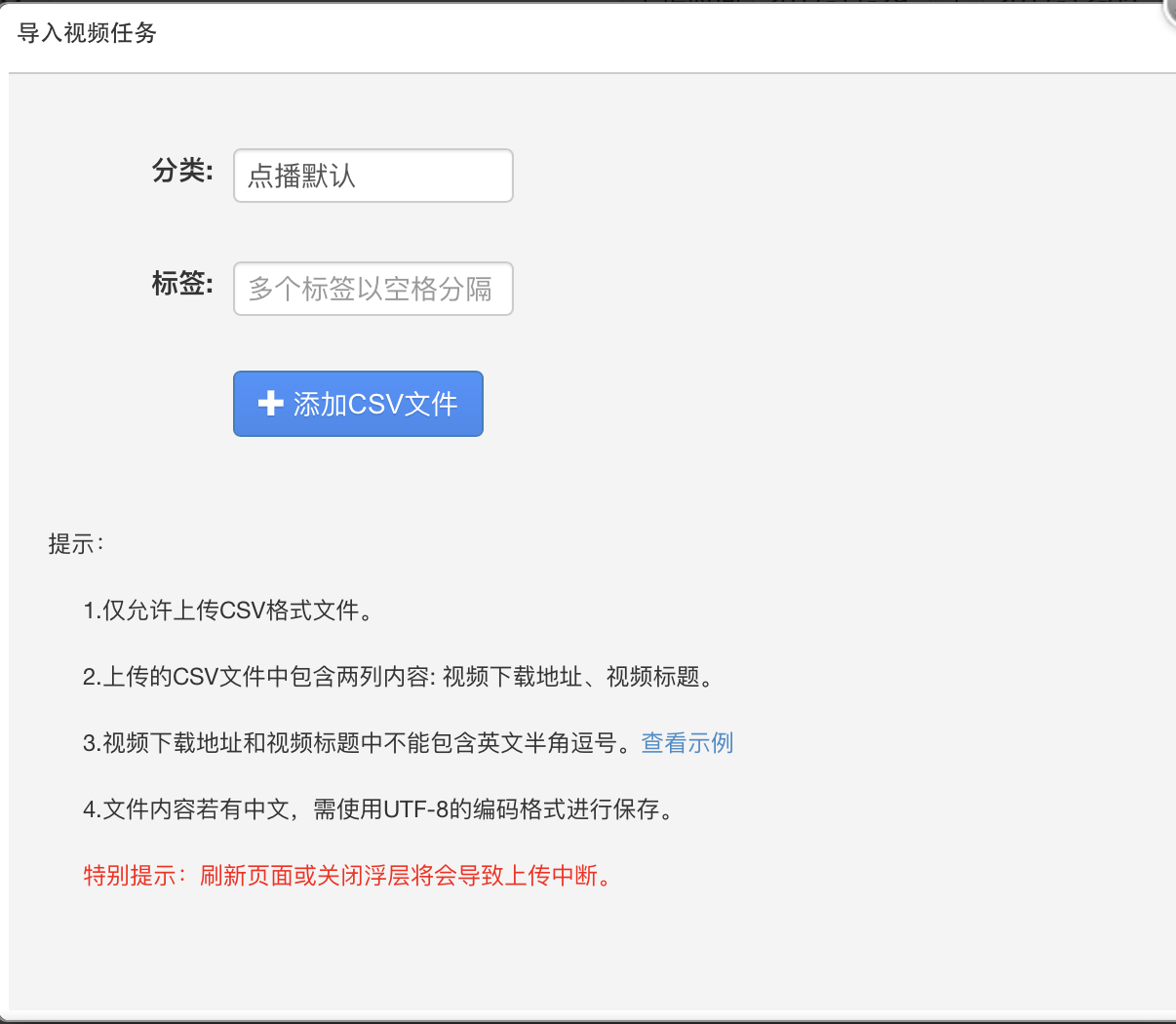Click the UTF-8 text in hint 4

[414, 809]
